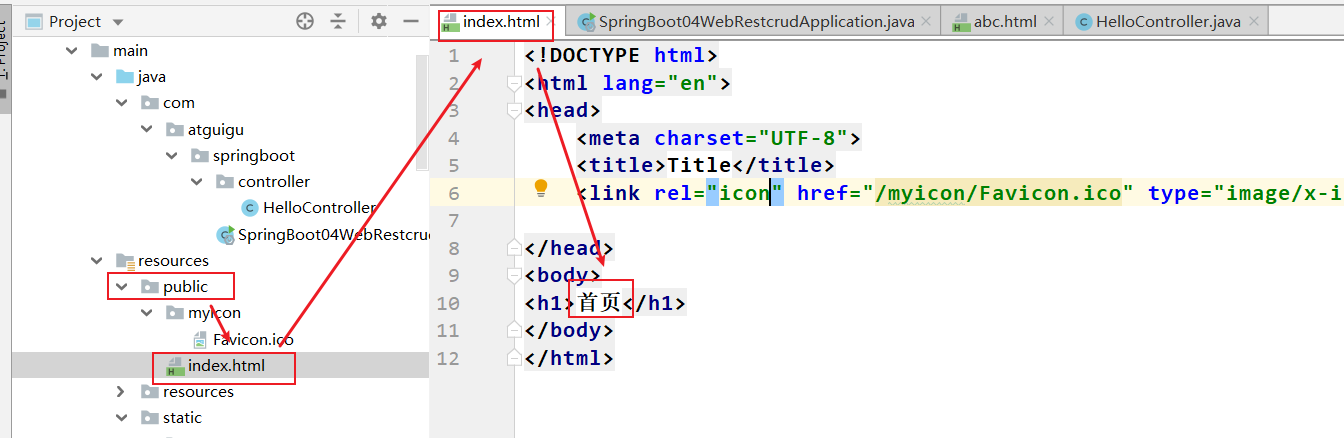Click the lang="en" attribute on line 2

(660, 83)
